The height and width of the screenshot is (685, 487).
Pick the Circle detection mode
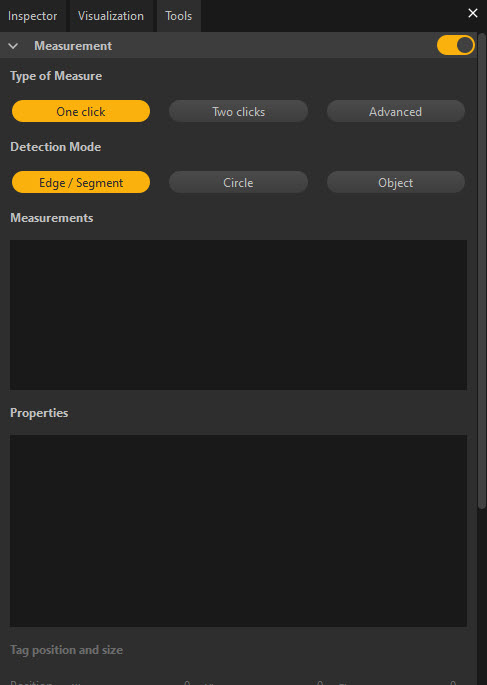238,182
